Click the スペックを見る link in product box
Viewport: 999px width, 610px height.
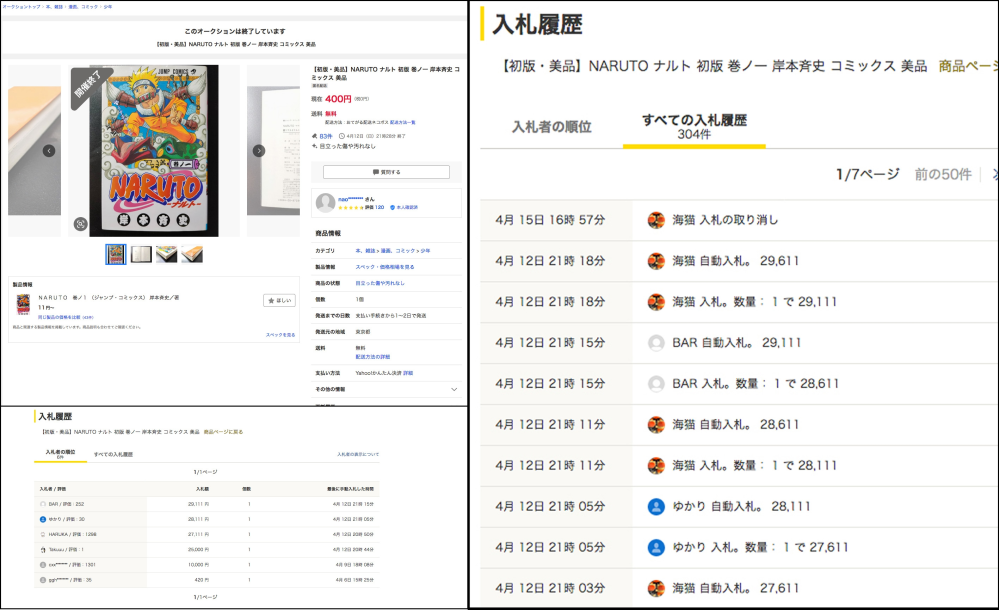point(280,335)
